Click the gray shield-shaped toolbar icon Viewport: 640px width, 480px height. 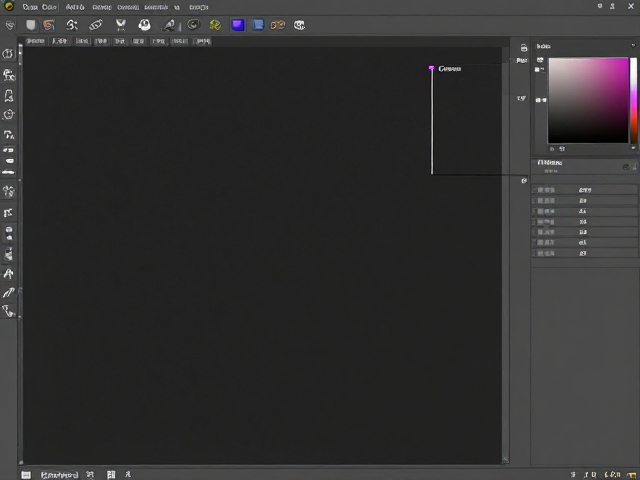pos(31,25)
